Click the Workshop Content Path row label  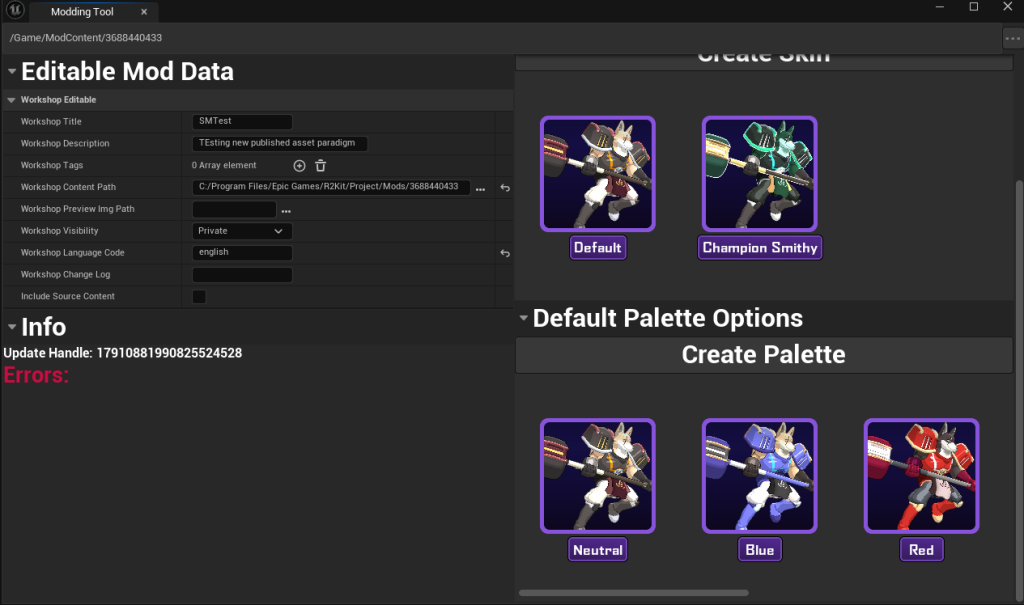(x=68, y=187)
